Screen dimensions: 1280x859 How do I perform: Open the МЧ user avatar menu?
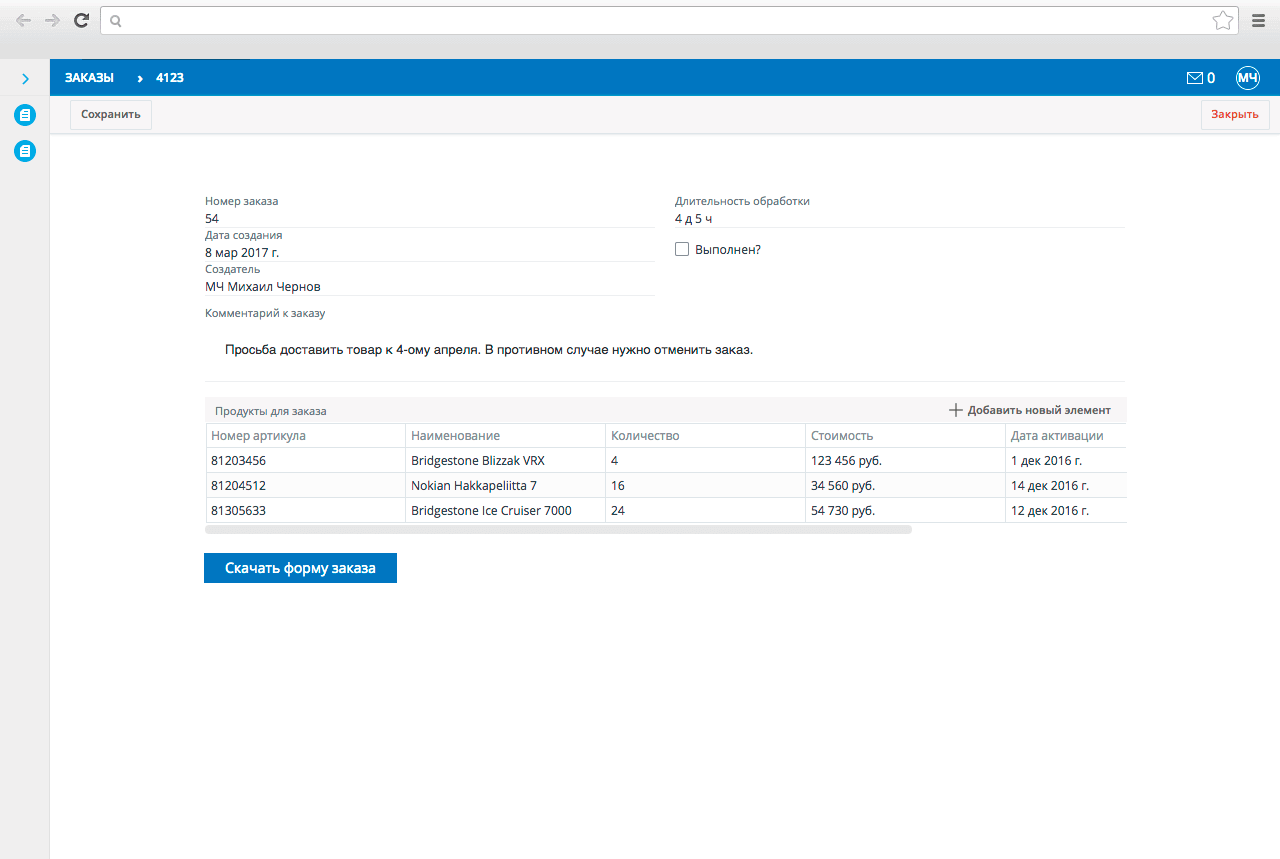1247,78
